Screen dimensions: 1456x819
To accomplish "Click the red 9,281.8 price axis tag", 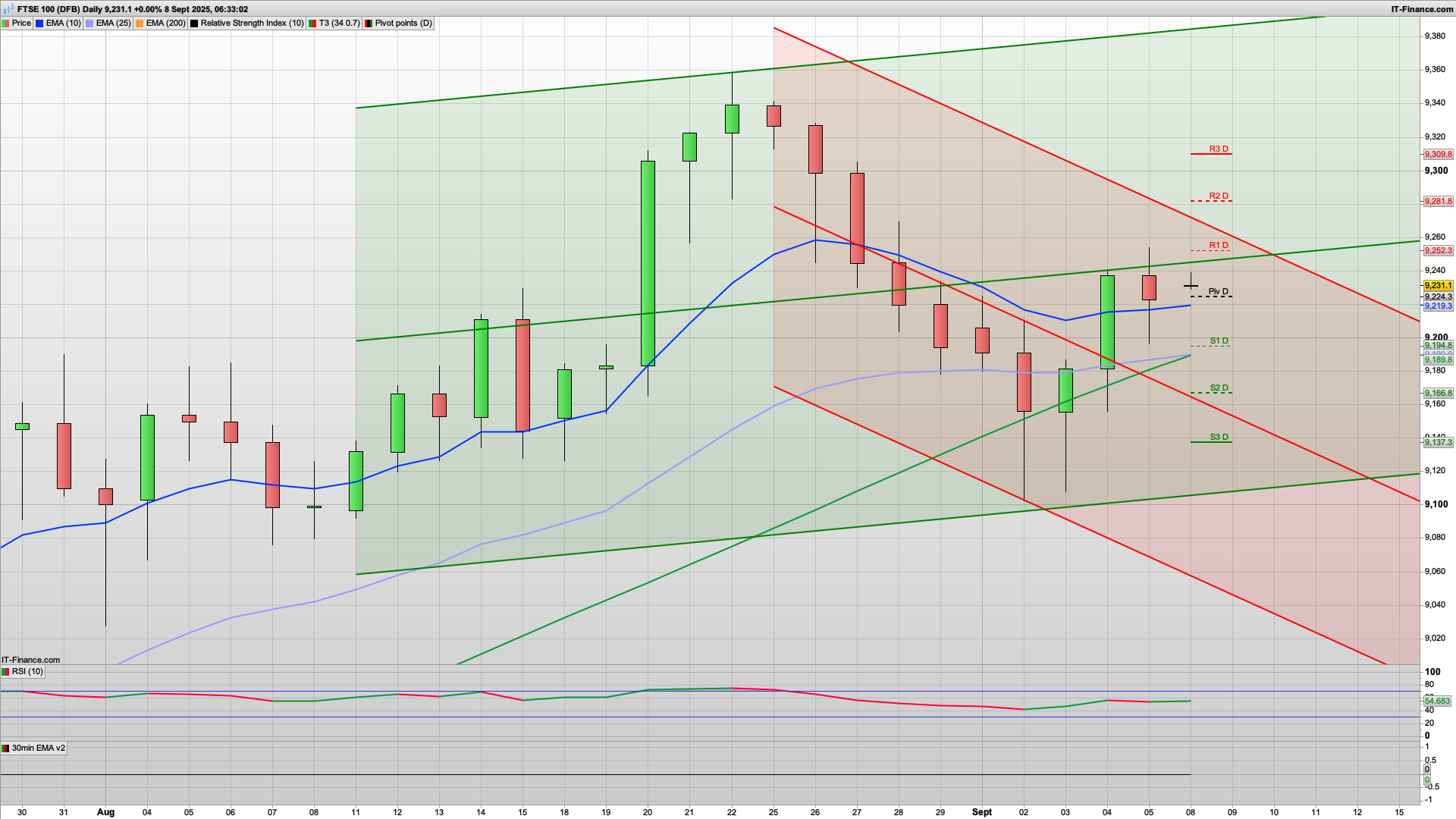I will pyautogui.click(x=1438, y=201).
